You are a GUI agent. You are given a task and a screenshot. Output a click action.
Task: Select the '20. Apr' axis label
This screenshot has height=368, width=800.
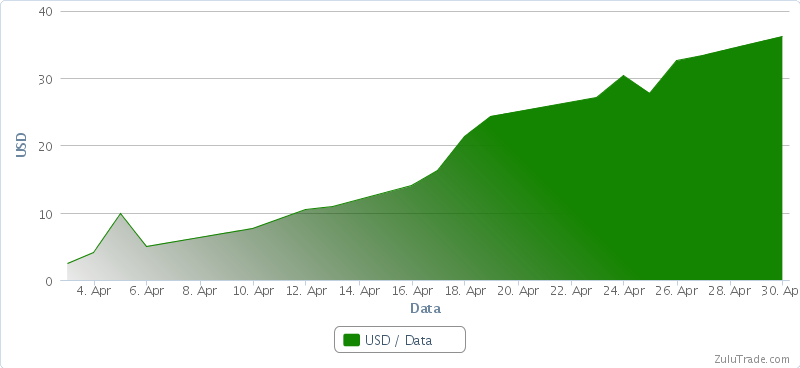pos(518,291)
